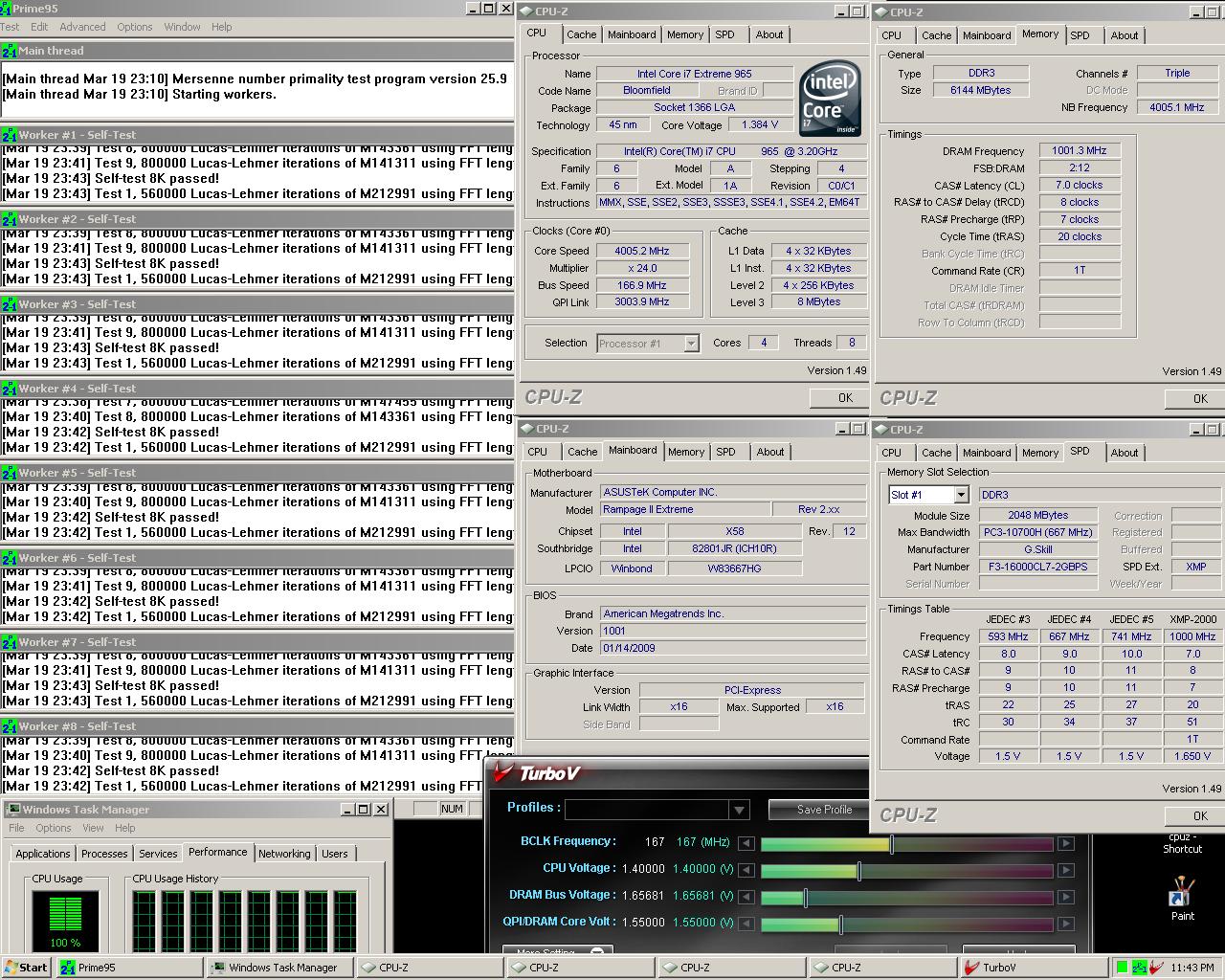Click the CPU Voltage slider handle
Viewport: 1225px width, 980px height.
coord(858,871)
